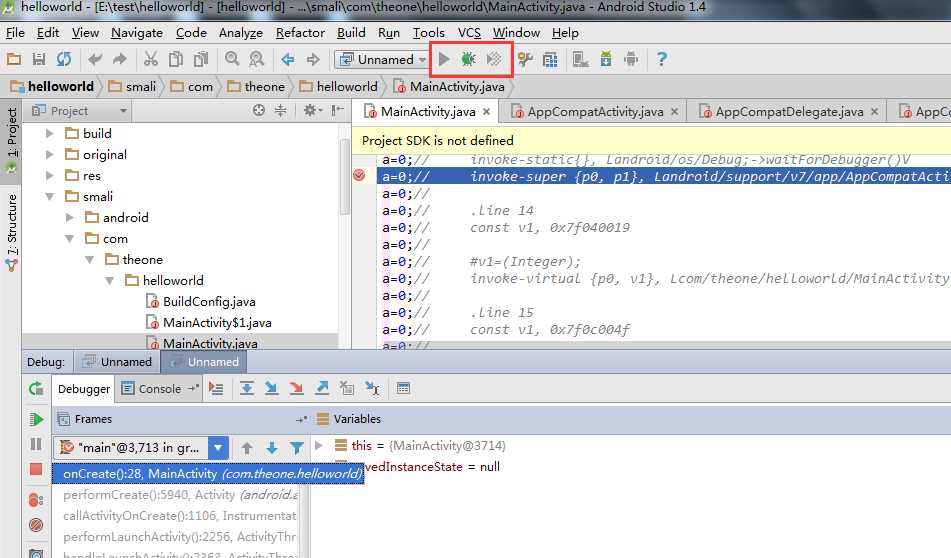Close the MainActivity.java tab
The height and width of the screenshot is (558, 951).
coord(486,112)
